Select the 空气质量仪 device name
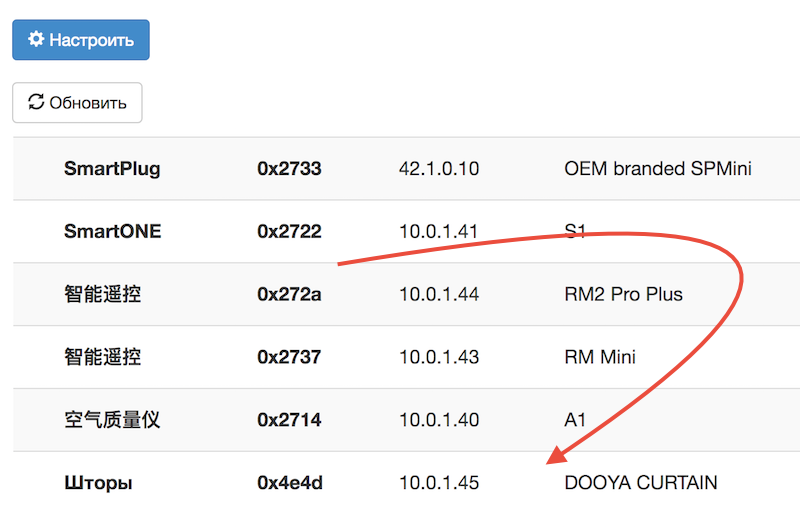The image size is (800, 528). (112, 420)
